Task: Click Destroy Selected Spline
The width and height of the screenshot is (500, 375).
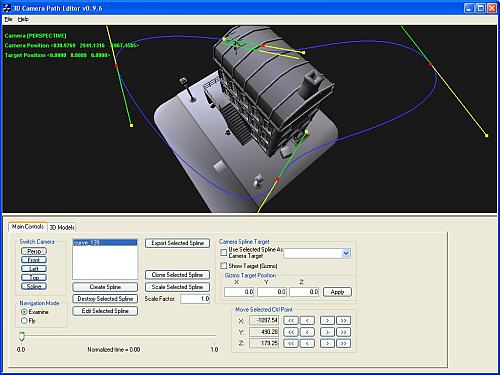Action: coord(105,299)
